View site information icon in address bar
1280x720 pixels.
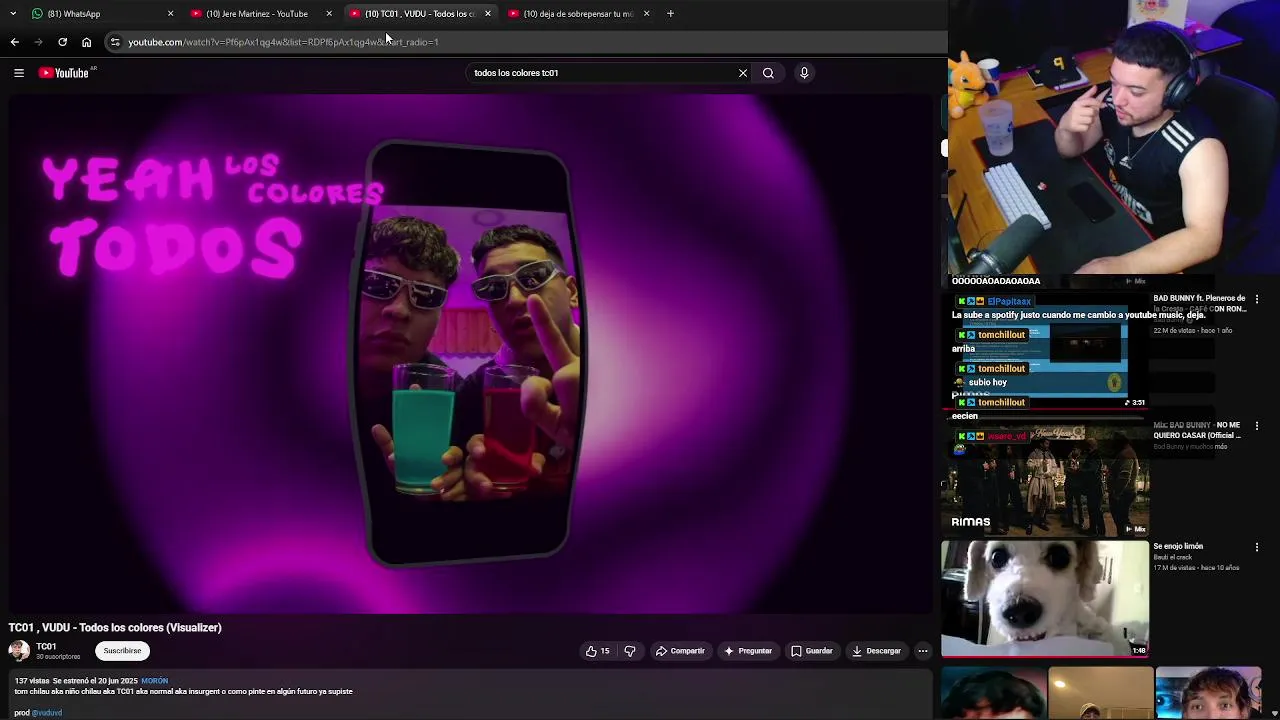pyautogui.click(x=115, y=42)
